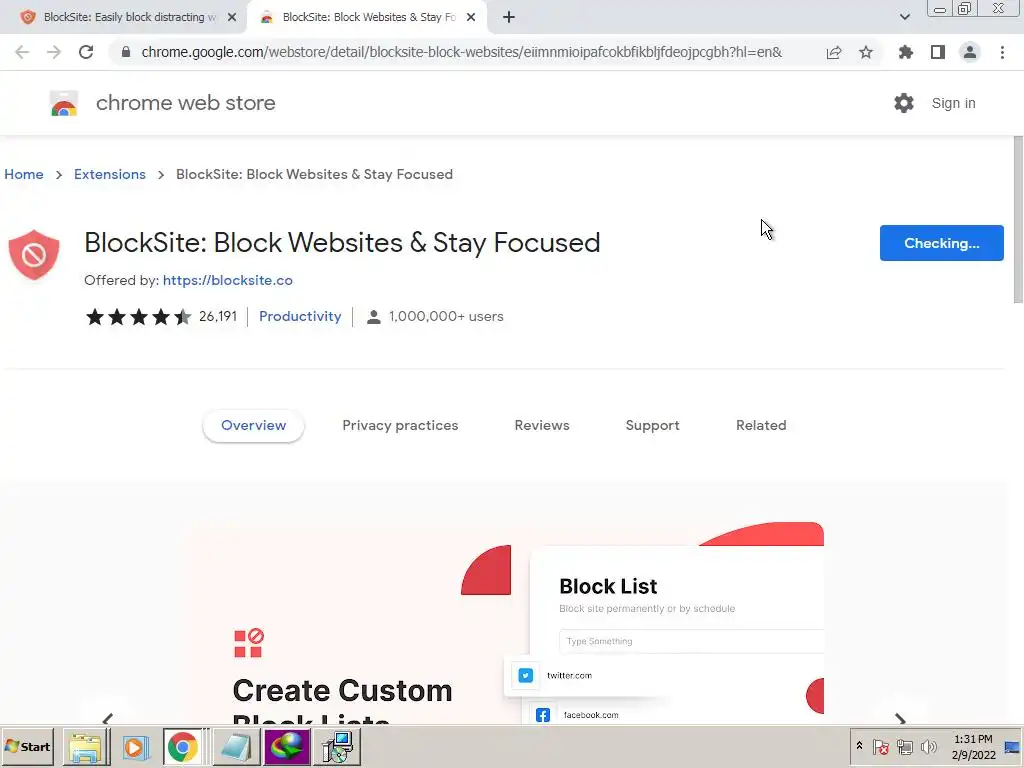Open Windows Explorer from taskbar
The image size is (1024, 768).
[x=85, y=747]
